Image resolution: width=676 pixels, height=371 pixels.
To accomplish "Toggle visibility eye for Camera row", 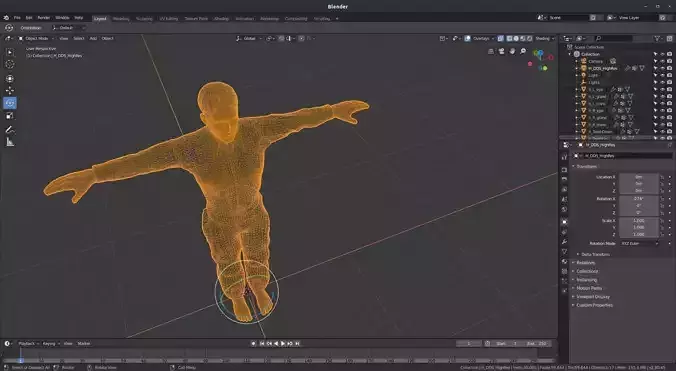I will (663, 61).
